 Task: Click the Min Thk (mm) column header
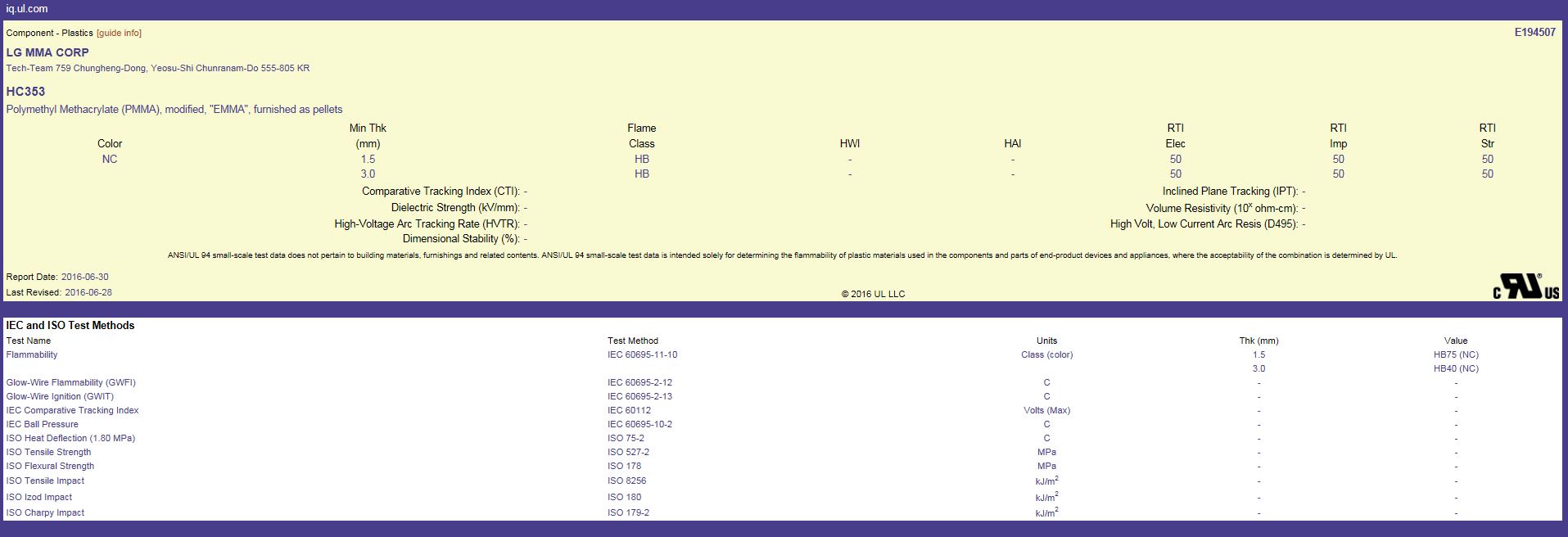[368, 136]
